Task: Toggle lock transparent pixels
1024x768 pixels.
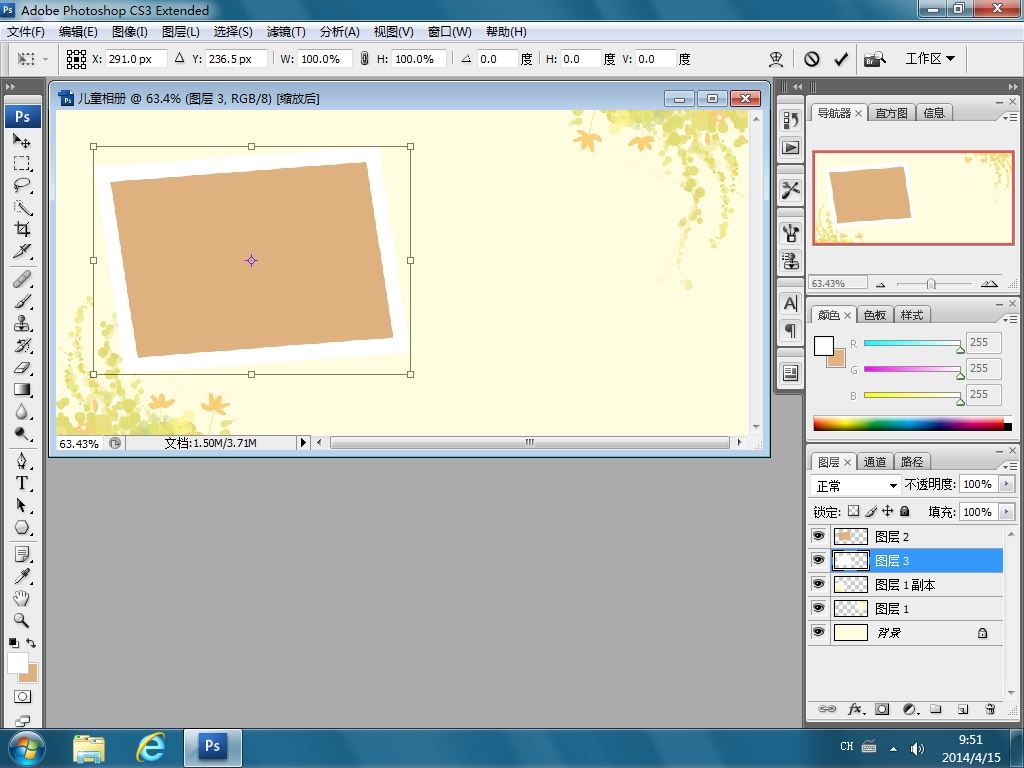Action: tap(854, 511)
